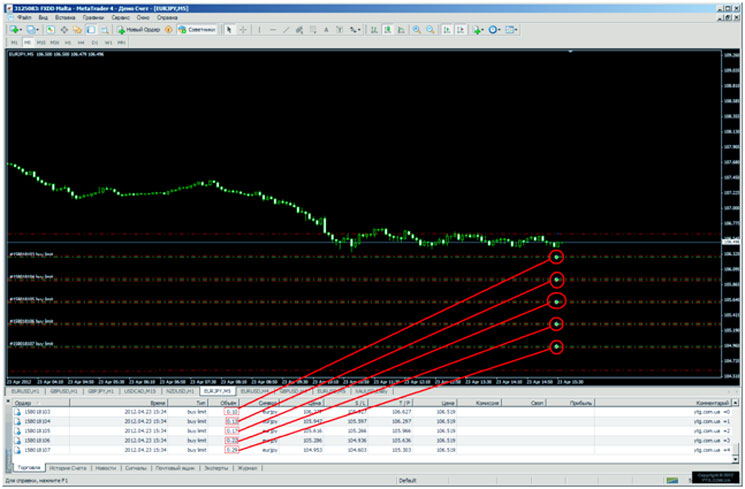The width and height of the screenshot is (745, 489).
Task: Switch to H1 timeframe
Action: [69, 43]
